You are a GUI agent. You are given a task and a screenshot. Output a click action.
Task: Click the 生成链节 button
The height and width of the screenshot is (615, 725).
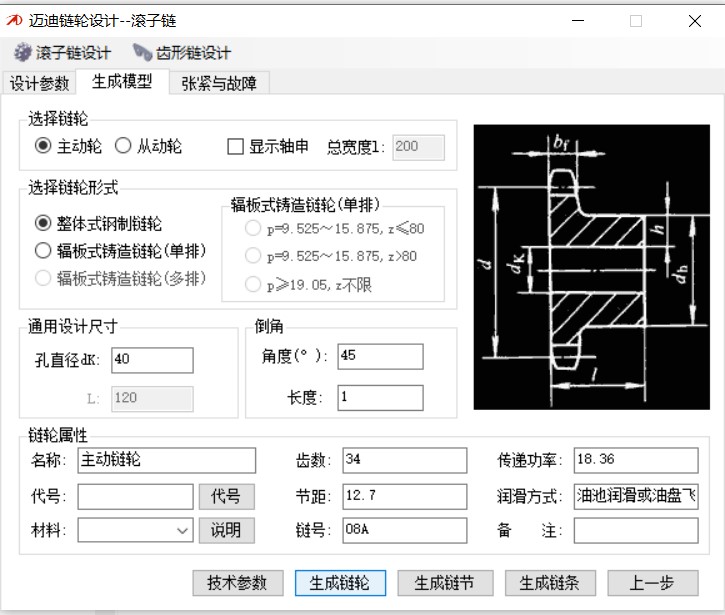point(445,583)
